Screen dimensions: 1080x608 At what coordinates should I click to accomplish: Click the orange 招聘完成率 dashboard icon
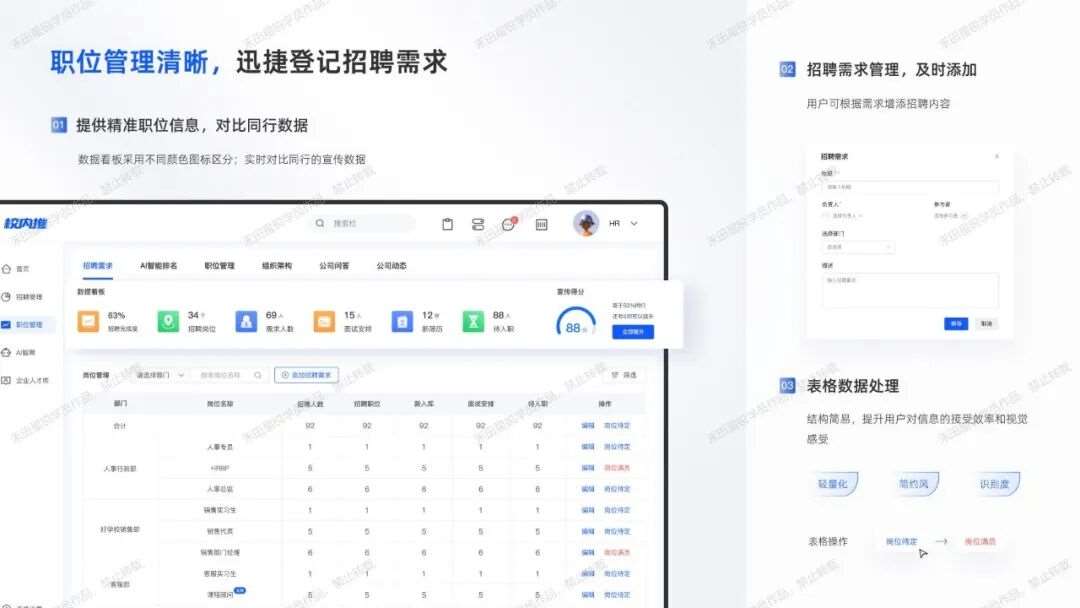(x=90, y=321)
